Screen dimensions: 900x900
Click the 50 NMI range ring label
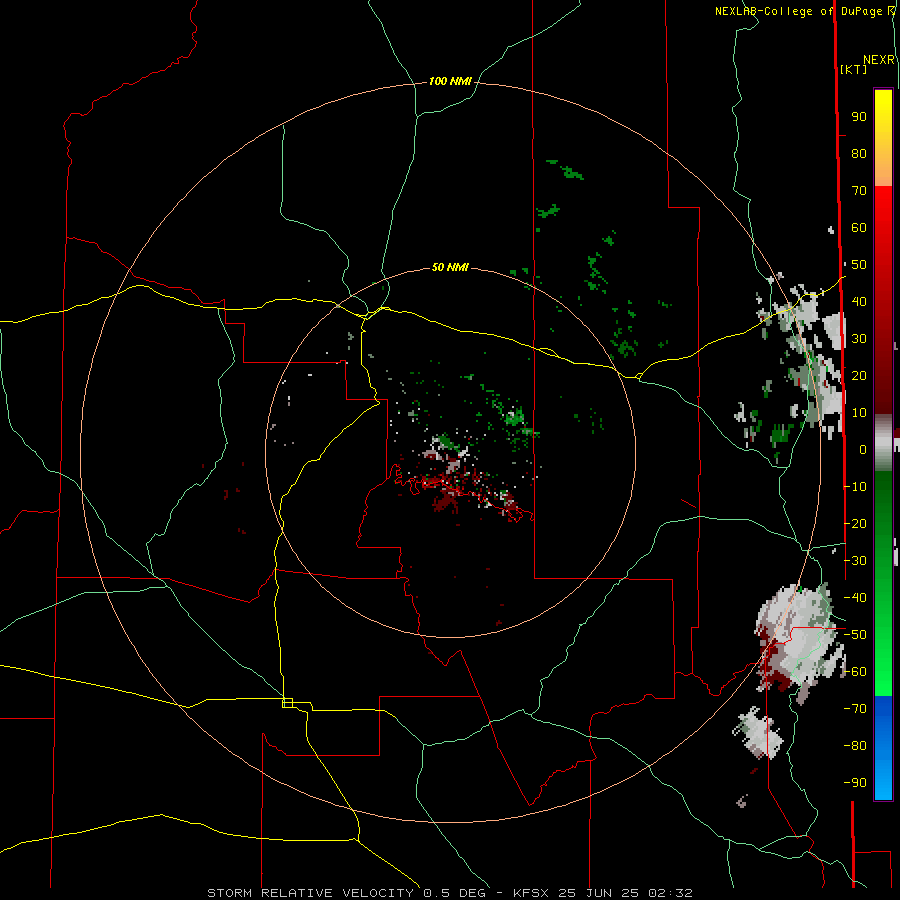[450, 267]
